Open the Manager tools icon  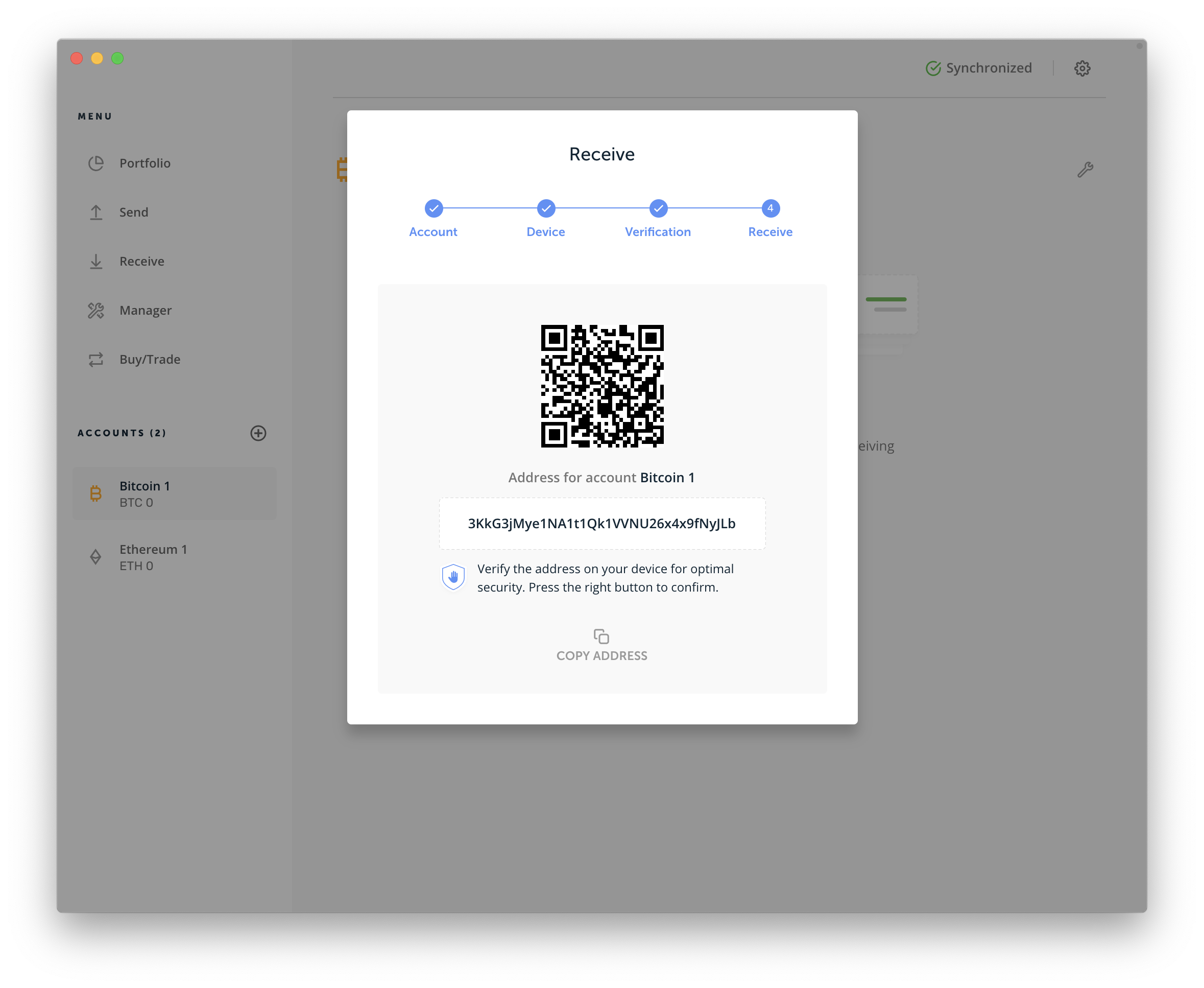click(96, 310)
